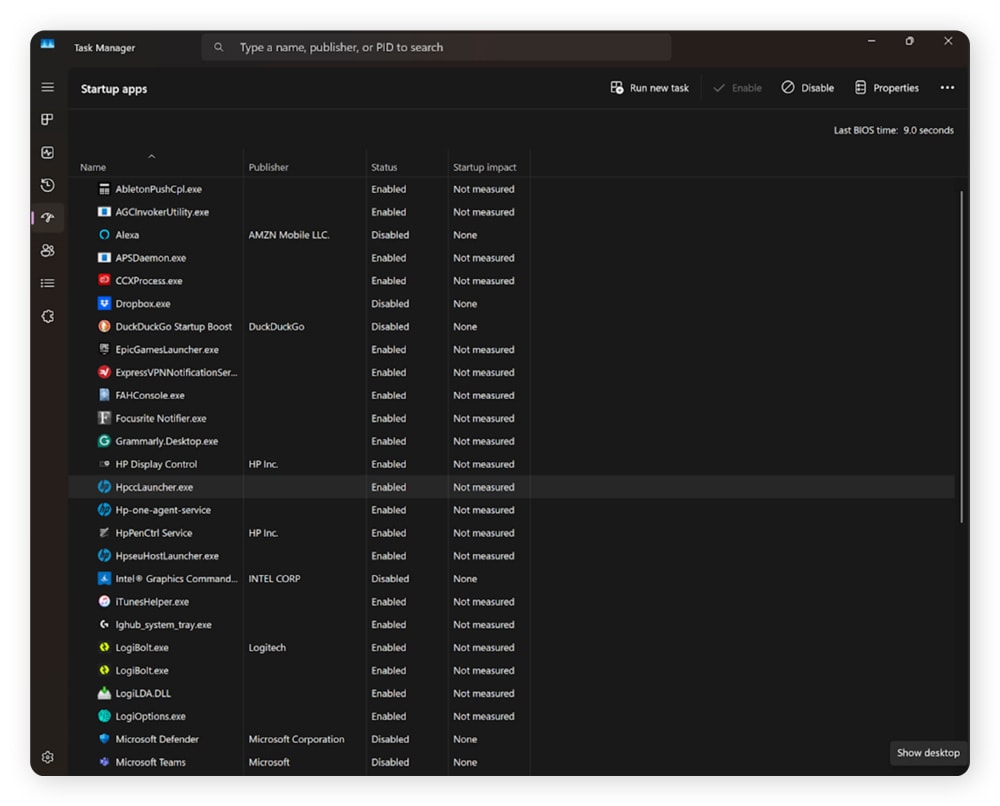Open Task Manager settings gear
This screenshot has width=1000, height=806.
(48, 757)
